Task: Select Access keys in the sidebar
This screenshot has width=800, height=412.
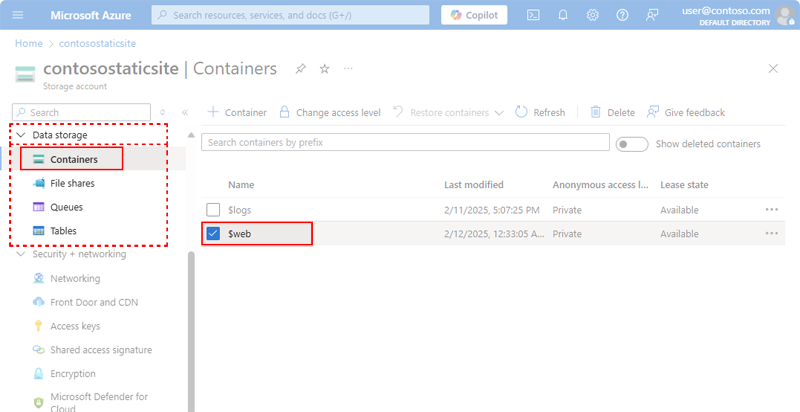Action: pos(74,326)
